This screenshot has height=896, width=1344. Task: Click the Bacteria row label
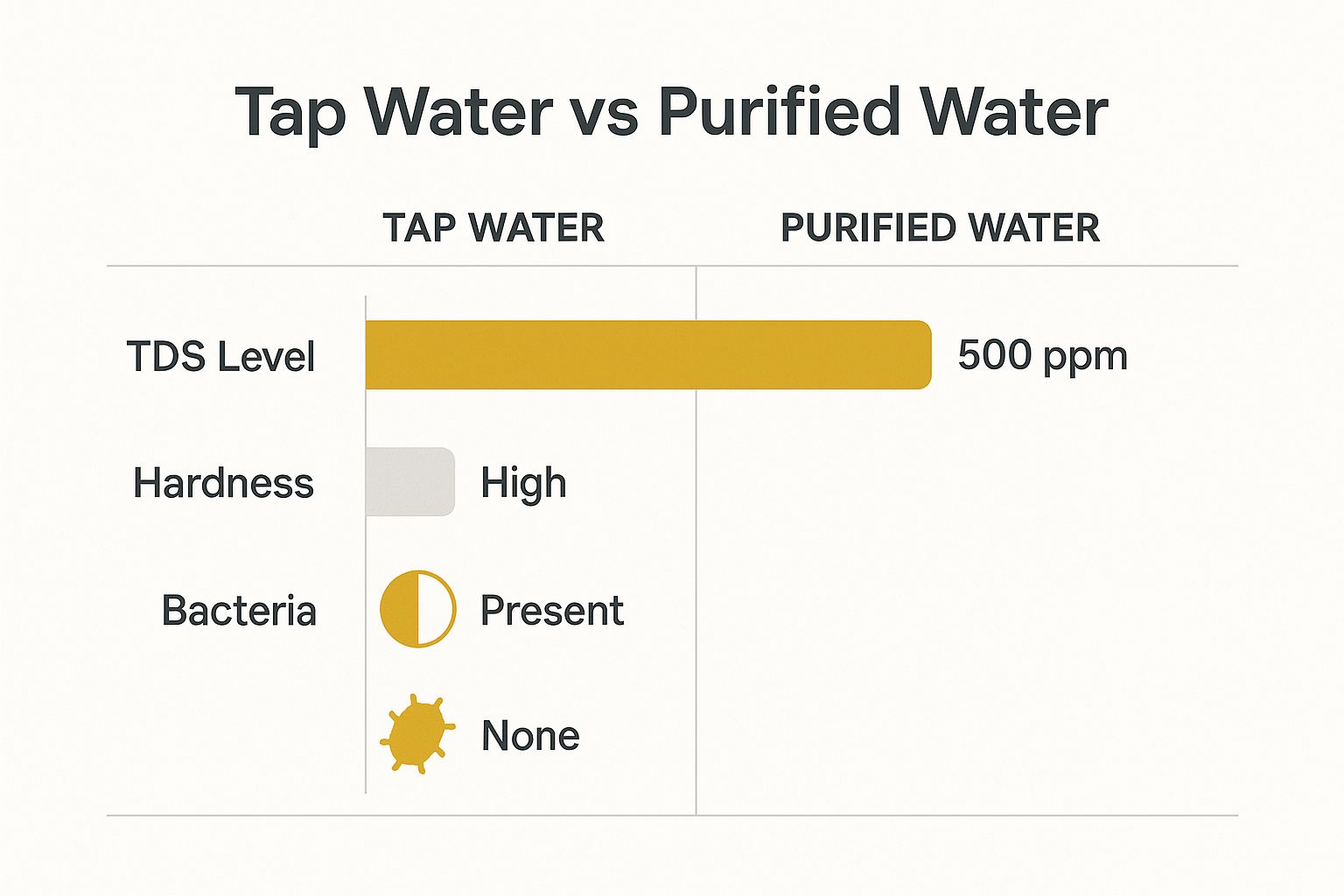pos(239,611)
